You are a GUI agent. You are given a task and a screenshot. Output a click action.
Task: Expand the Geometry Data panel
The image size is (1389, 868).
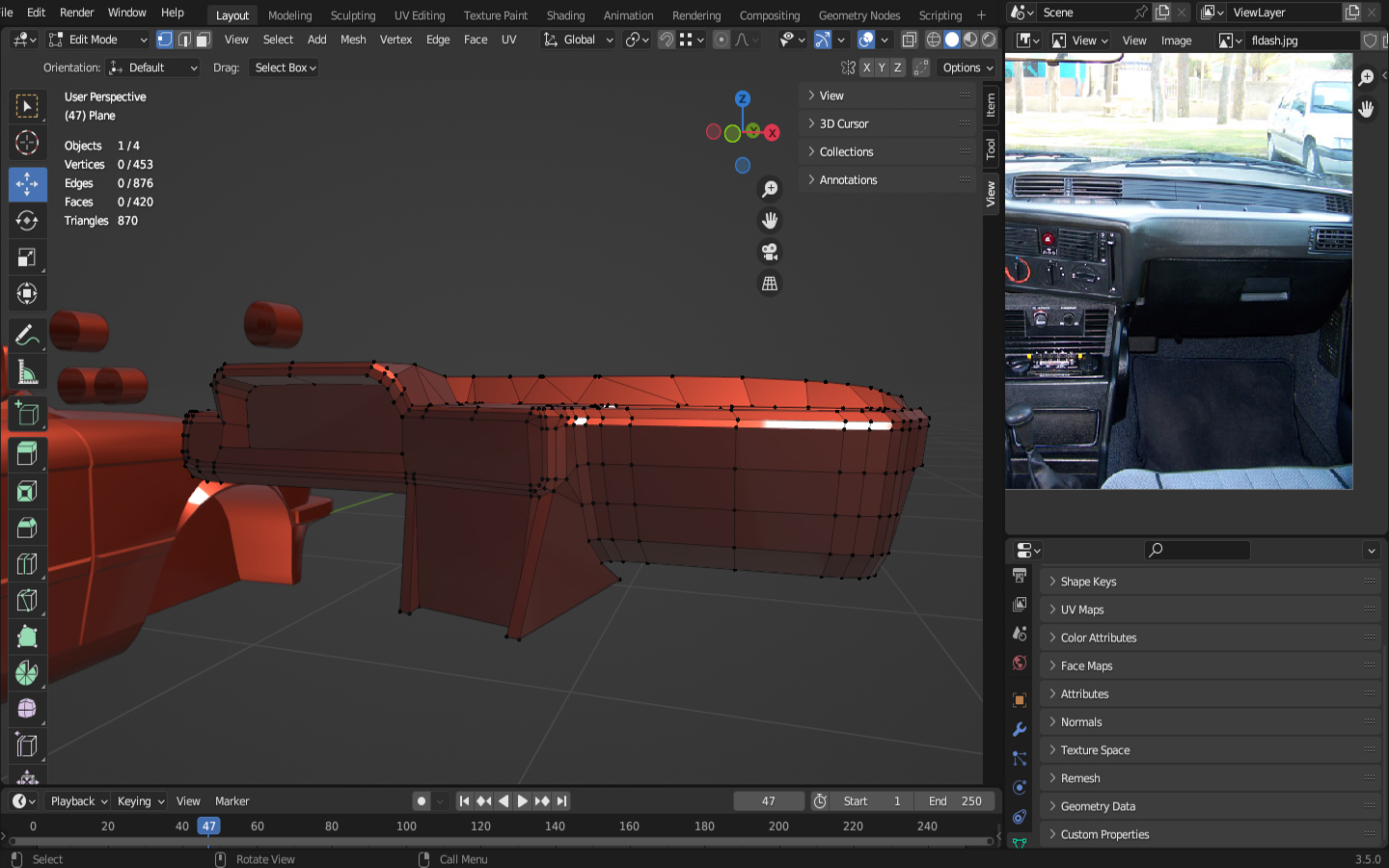pyautogui.click(x=1210, y=806)
